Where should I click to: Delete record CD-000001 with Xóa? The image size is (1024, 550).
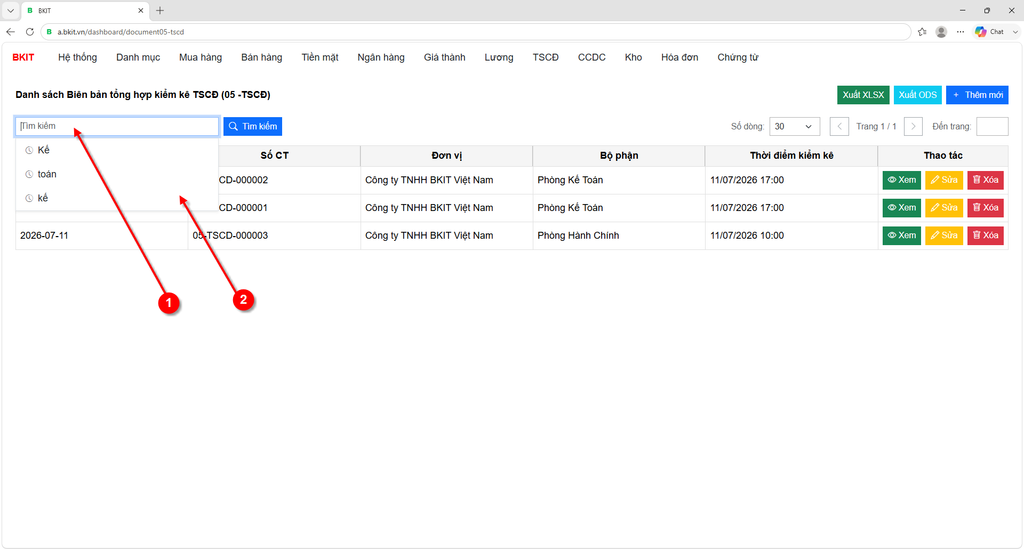point(985,208)
